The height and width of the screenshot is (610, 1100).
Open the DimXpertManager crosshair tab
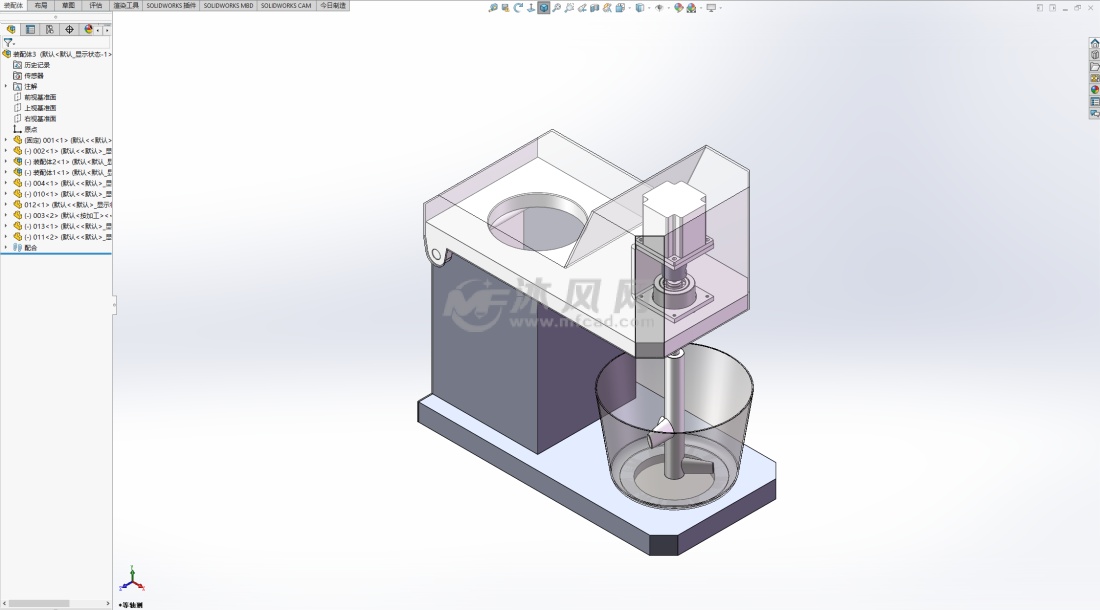coord(69,30)
